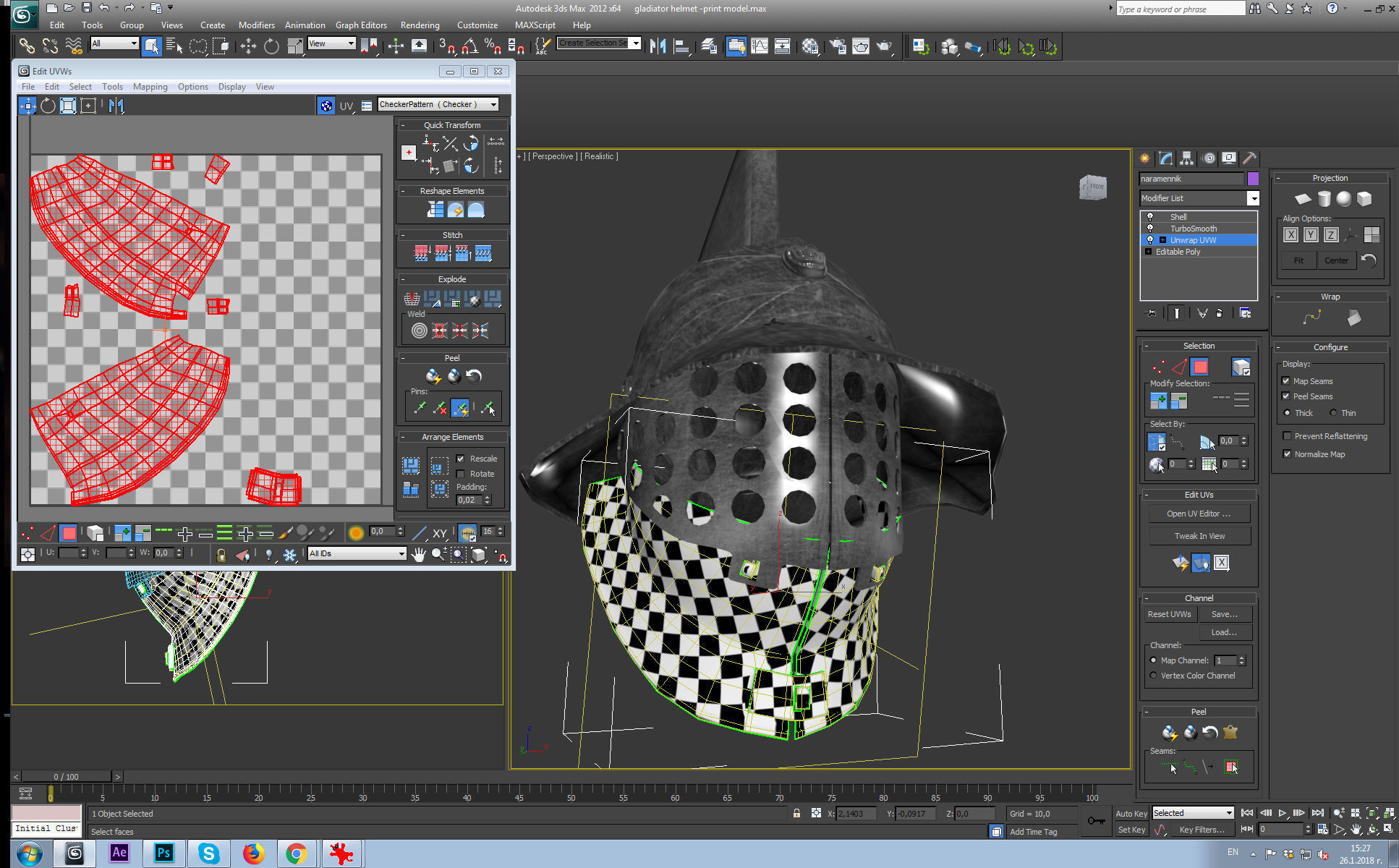Select Vertex Color Channel radio button
1399x868 pixels.
1154,676
